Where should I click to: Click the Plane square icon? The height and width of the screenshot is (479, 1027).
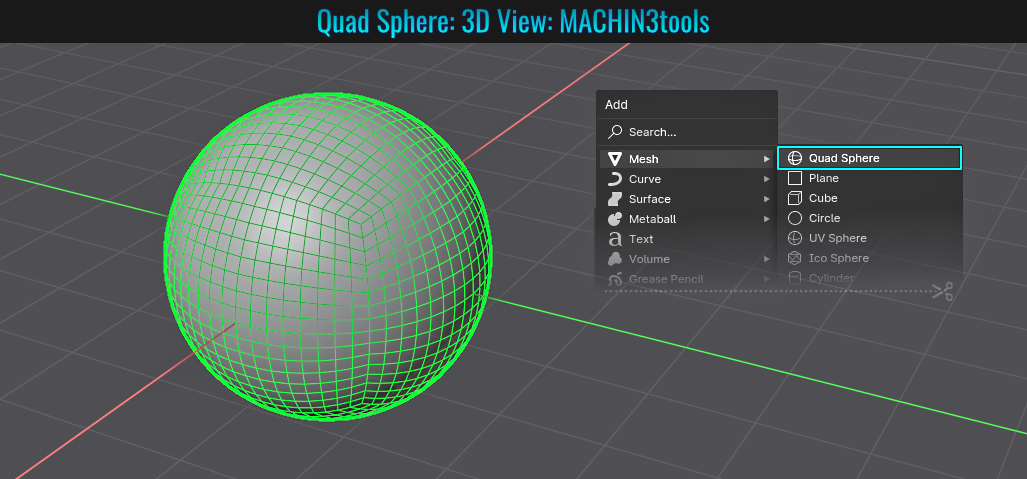794,178
